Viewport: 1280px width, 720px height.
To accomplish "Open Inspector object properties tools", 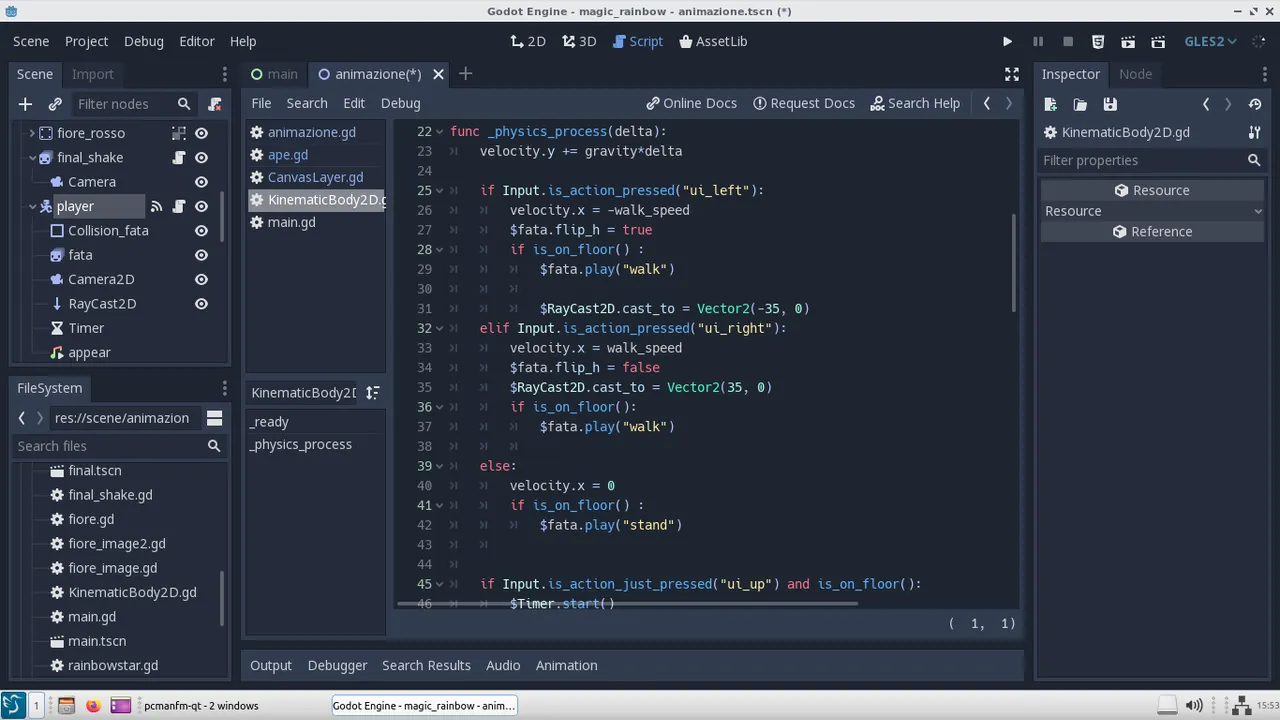I will click(1254, 132).
